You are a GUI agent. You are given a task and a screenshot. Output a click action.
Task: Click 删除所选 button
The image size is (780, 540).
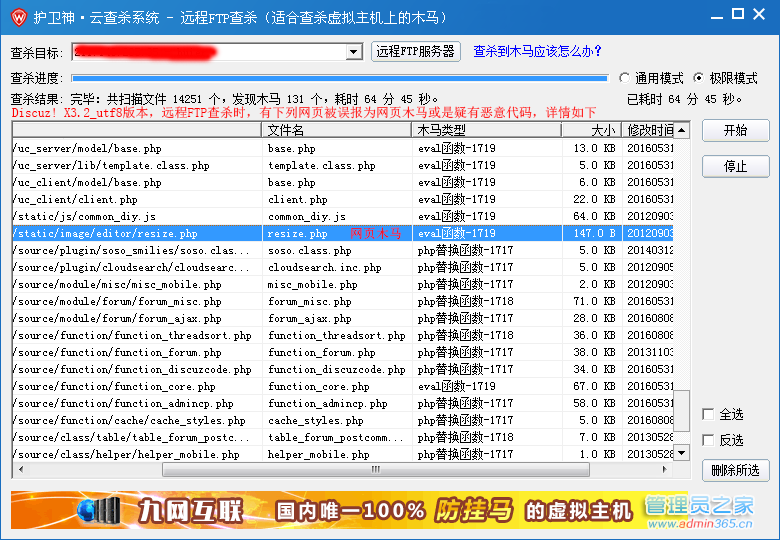tap(735, 470)
